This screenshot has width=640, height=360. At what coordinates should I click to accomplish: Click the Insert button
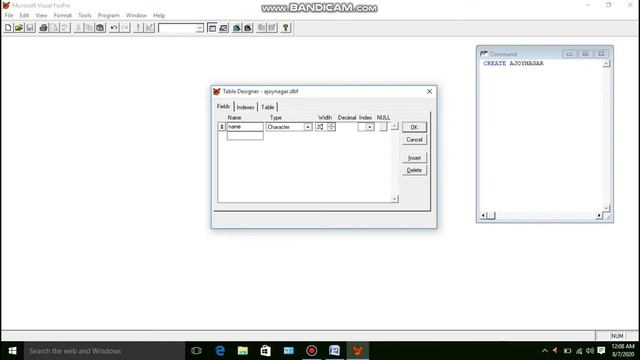[414, 158]
